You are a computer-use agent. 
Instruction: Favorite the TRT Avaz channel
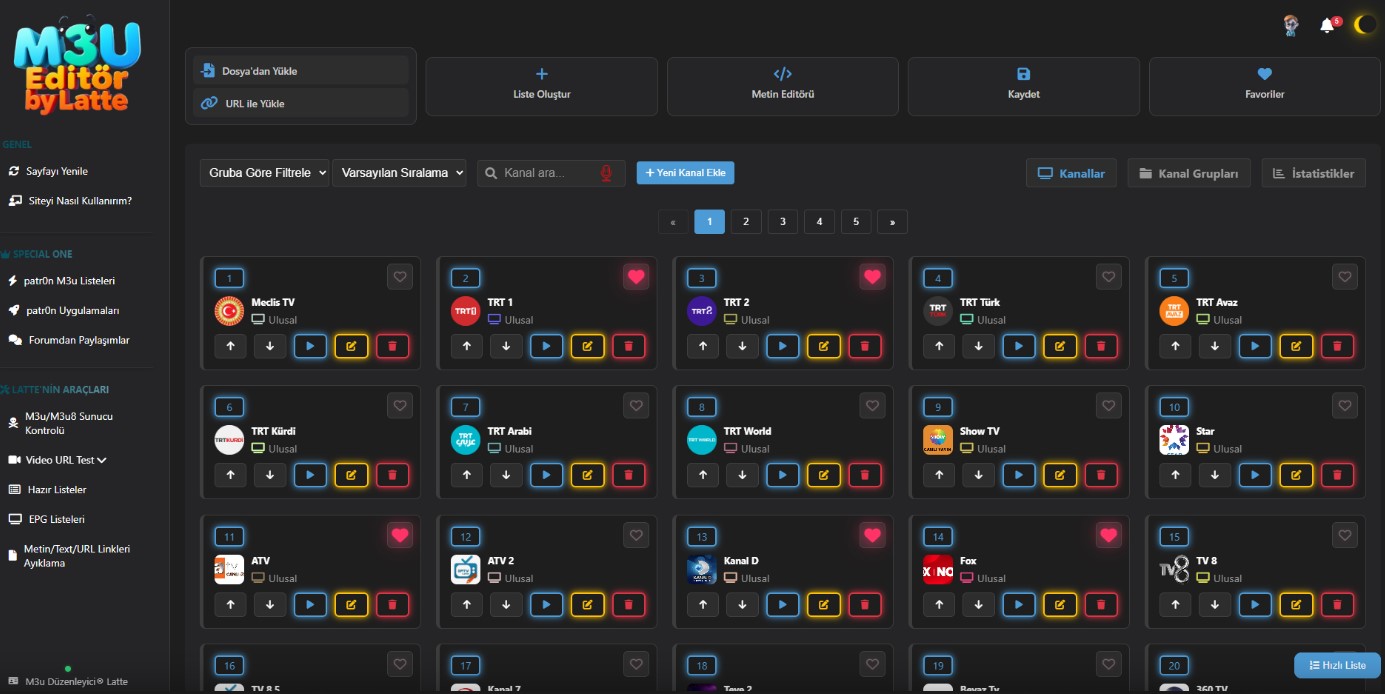coord(1345,277)
